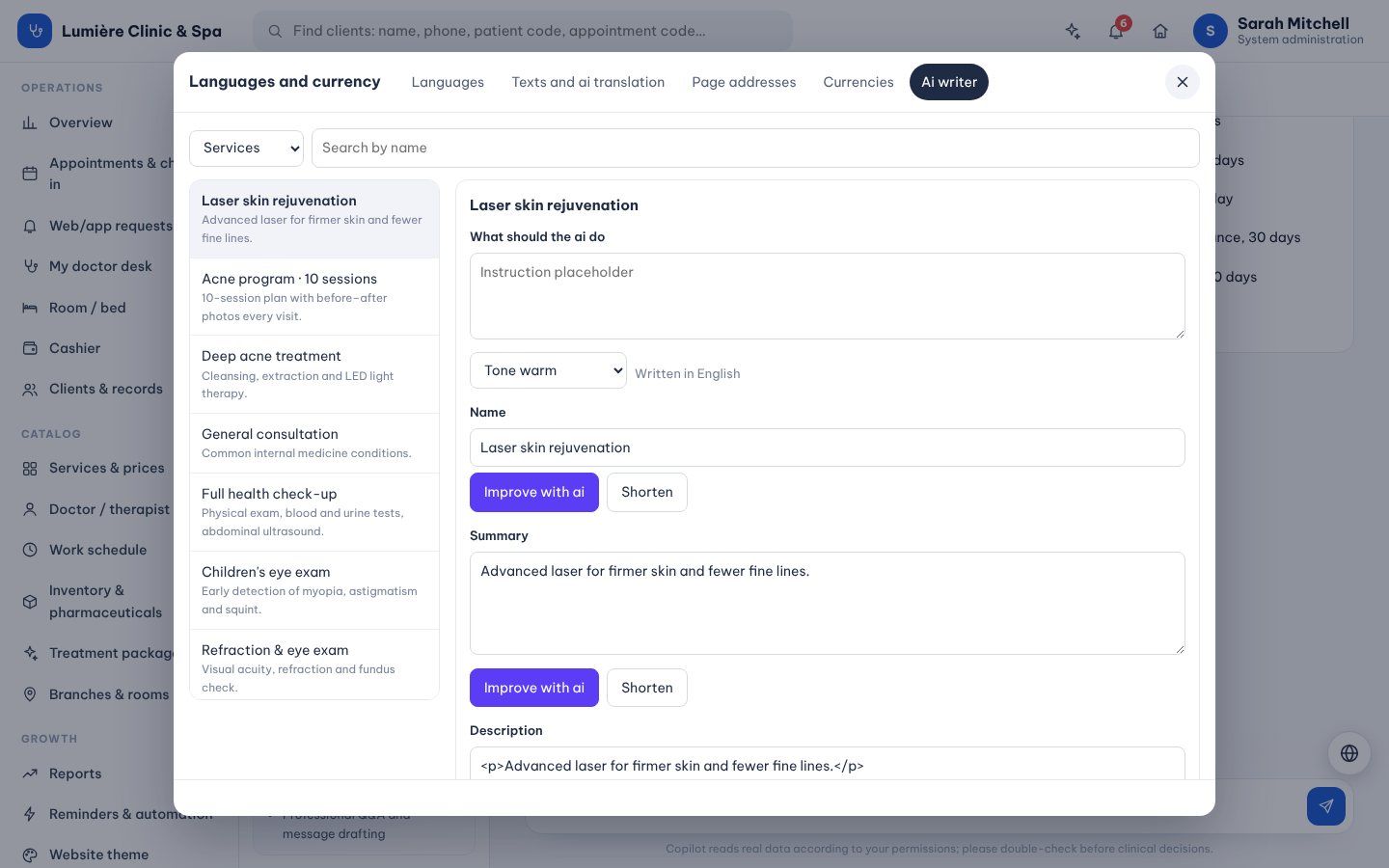Viewport: 1389px width, 868px height.
Task: Select the Ai writer tab
Action: (949, 82)
